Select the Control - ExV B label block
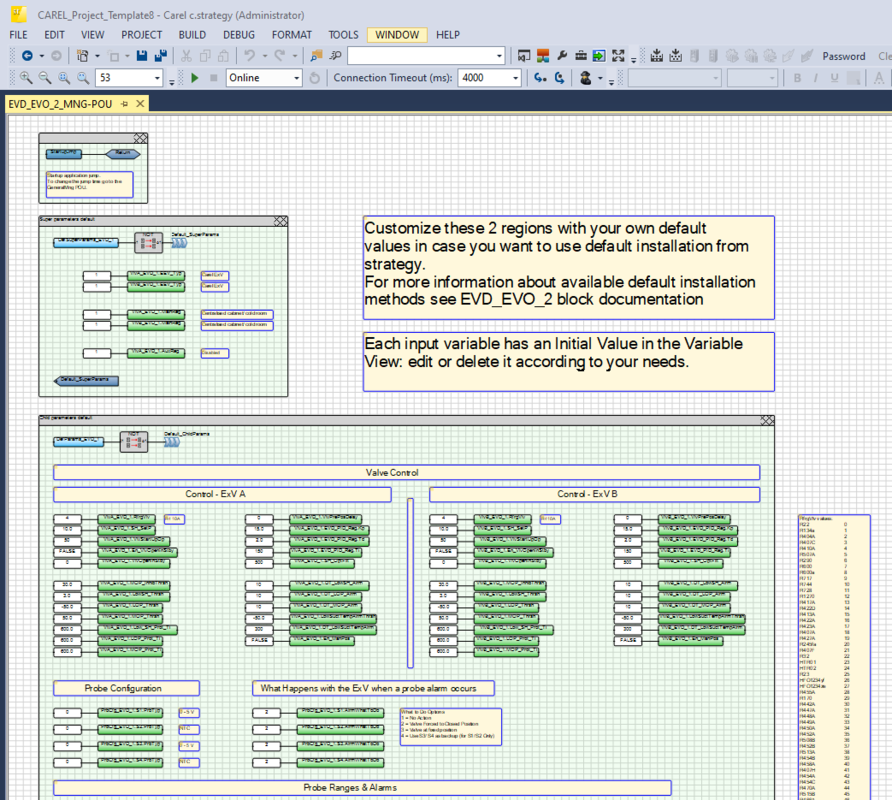 594,494
